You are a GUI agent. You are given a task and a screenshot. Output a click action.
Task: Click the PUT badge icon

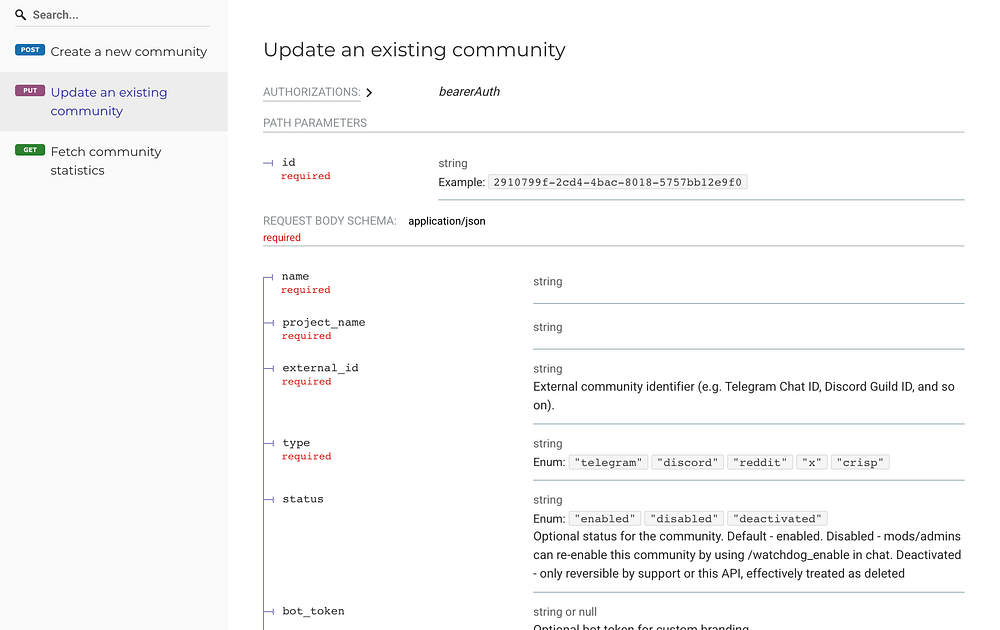click(30, 91)
